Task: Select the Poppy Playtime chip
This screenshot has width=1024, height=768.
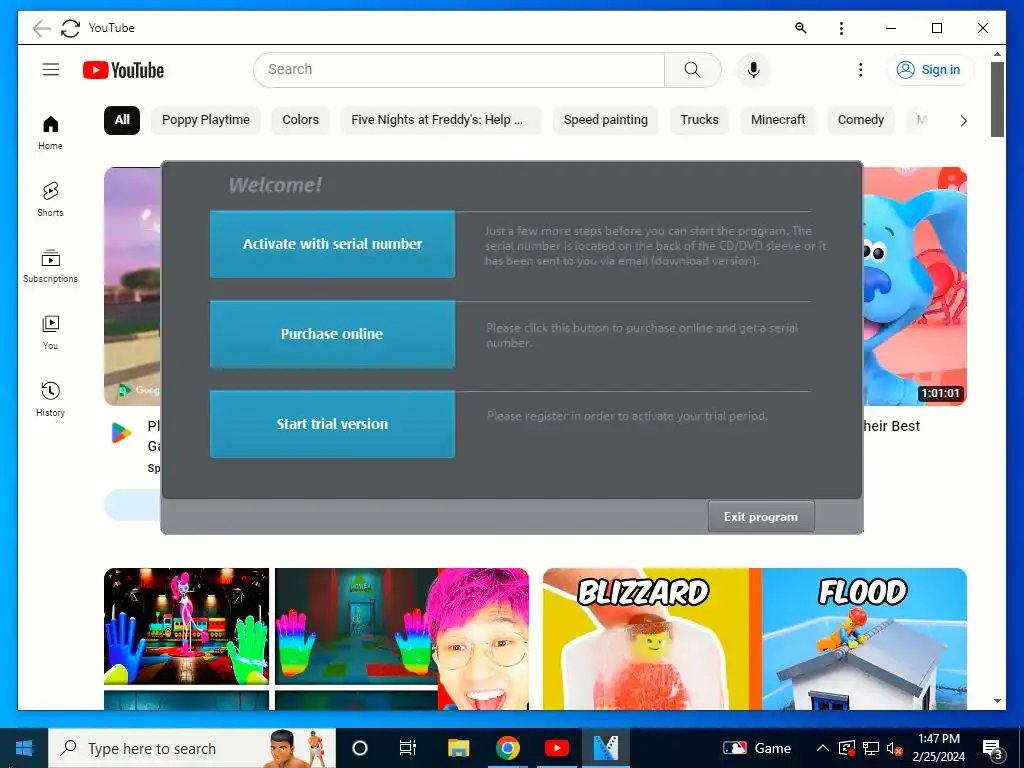Action: click(206, 120)
